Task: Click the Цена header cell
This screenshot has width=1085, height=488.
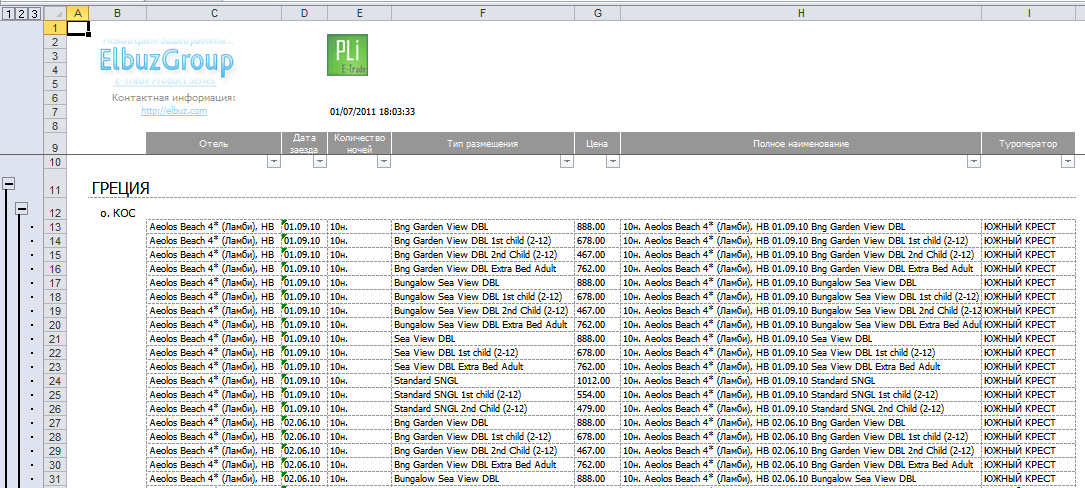Action: coord(598,144)
